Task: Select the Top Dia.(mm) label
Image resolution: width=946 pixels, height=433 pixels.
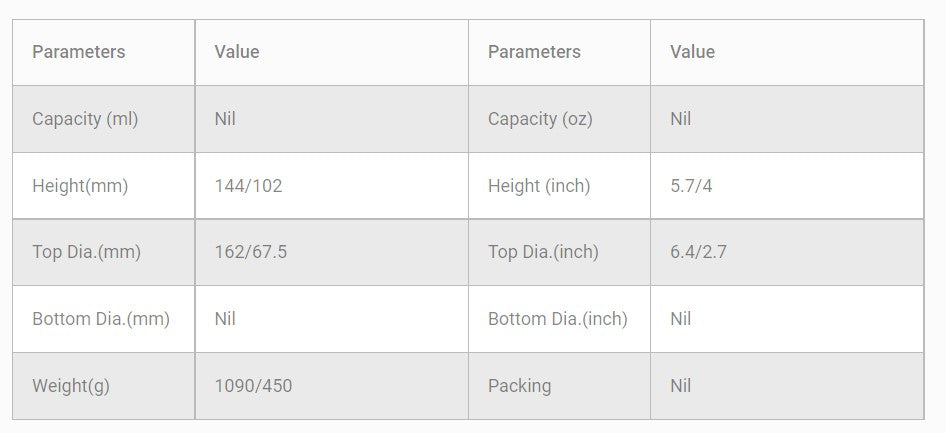Action: (86, 252)
